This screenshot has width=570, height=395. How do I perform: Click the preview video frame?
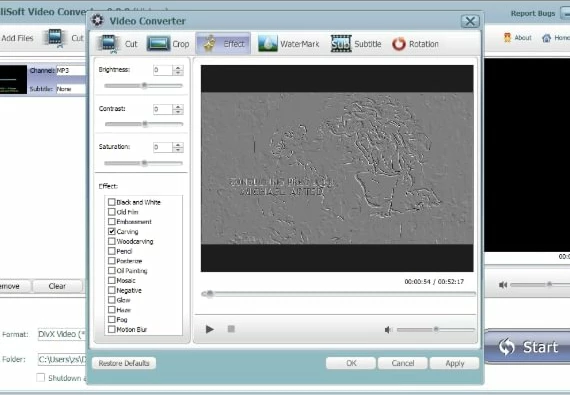pos(337,168)
